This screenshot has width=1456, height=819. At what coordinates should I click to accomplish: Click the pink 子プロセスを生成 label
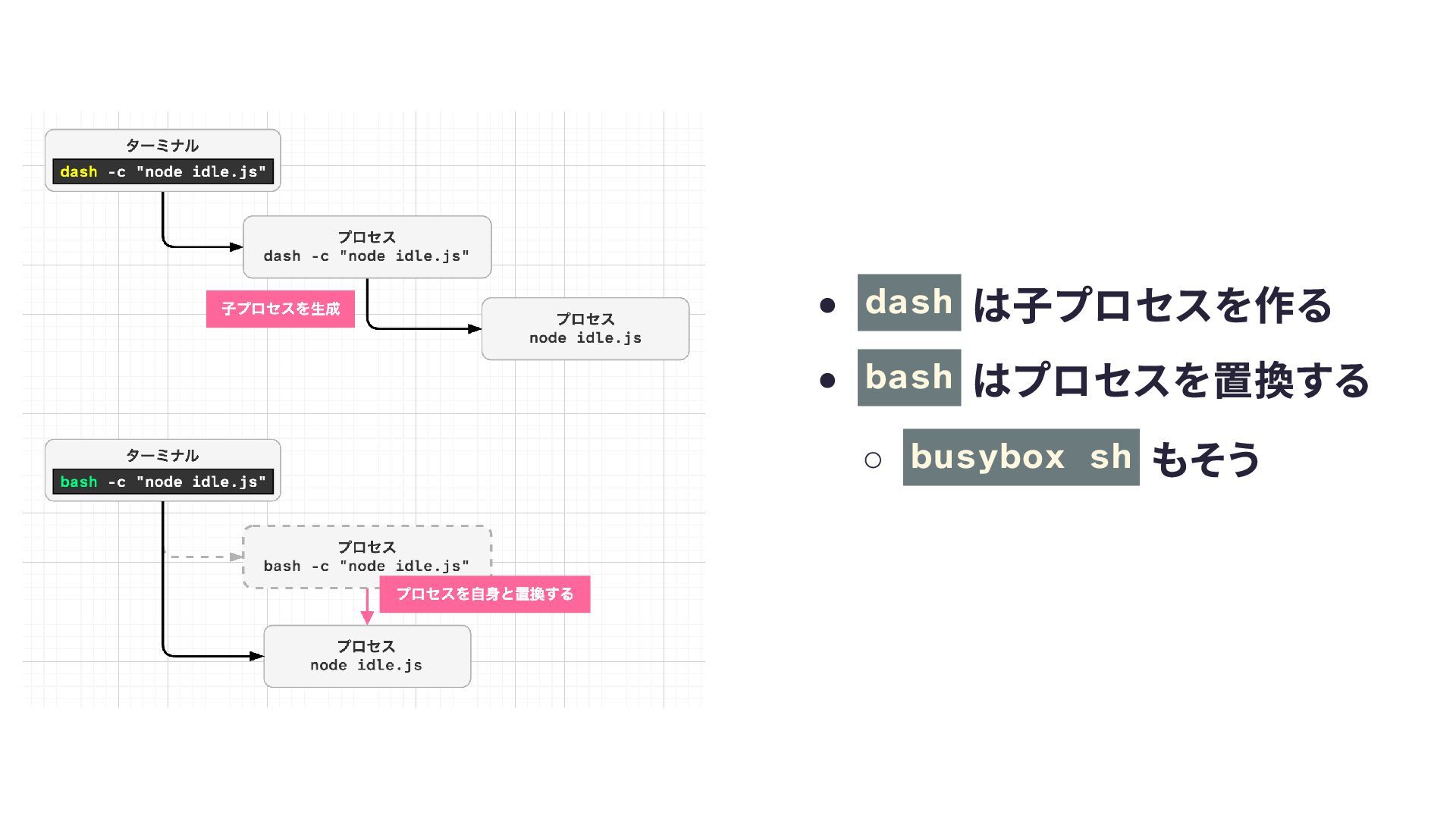click(280, 309)
